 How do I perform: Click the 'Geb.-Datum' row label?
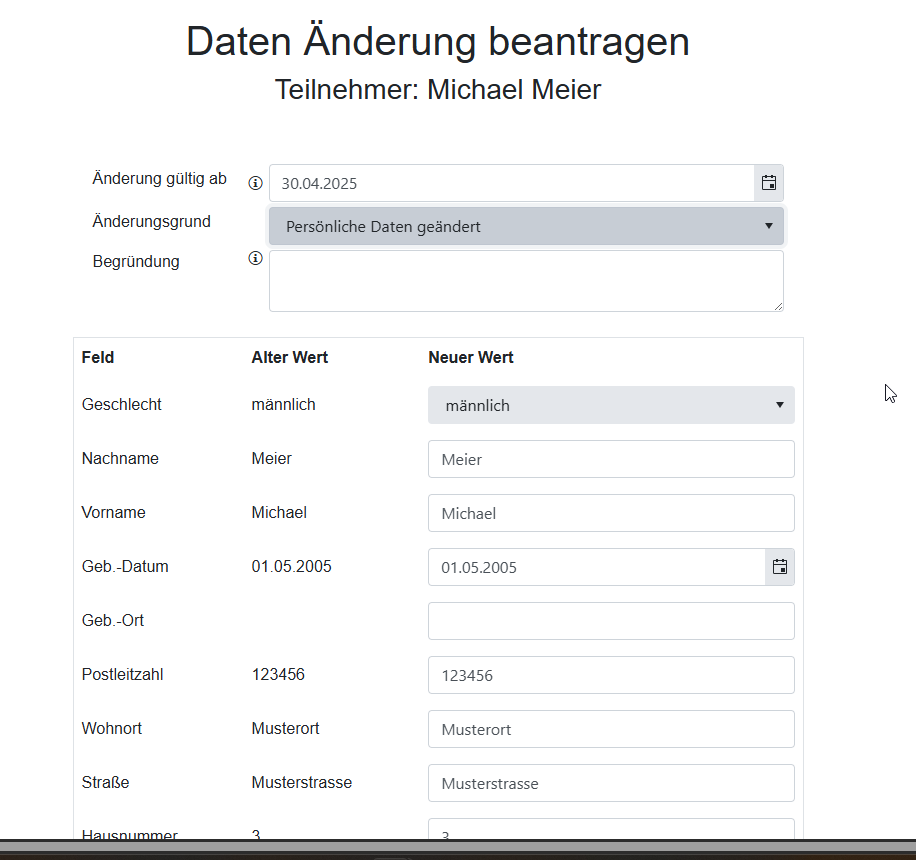click(125, 567)
